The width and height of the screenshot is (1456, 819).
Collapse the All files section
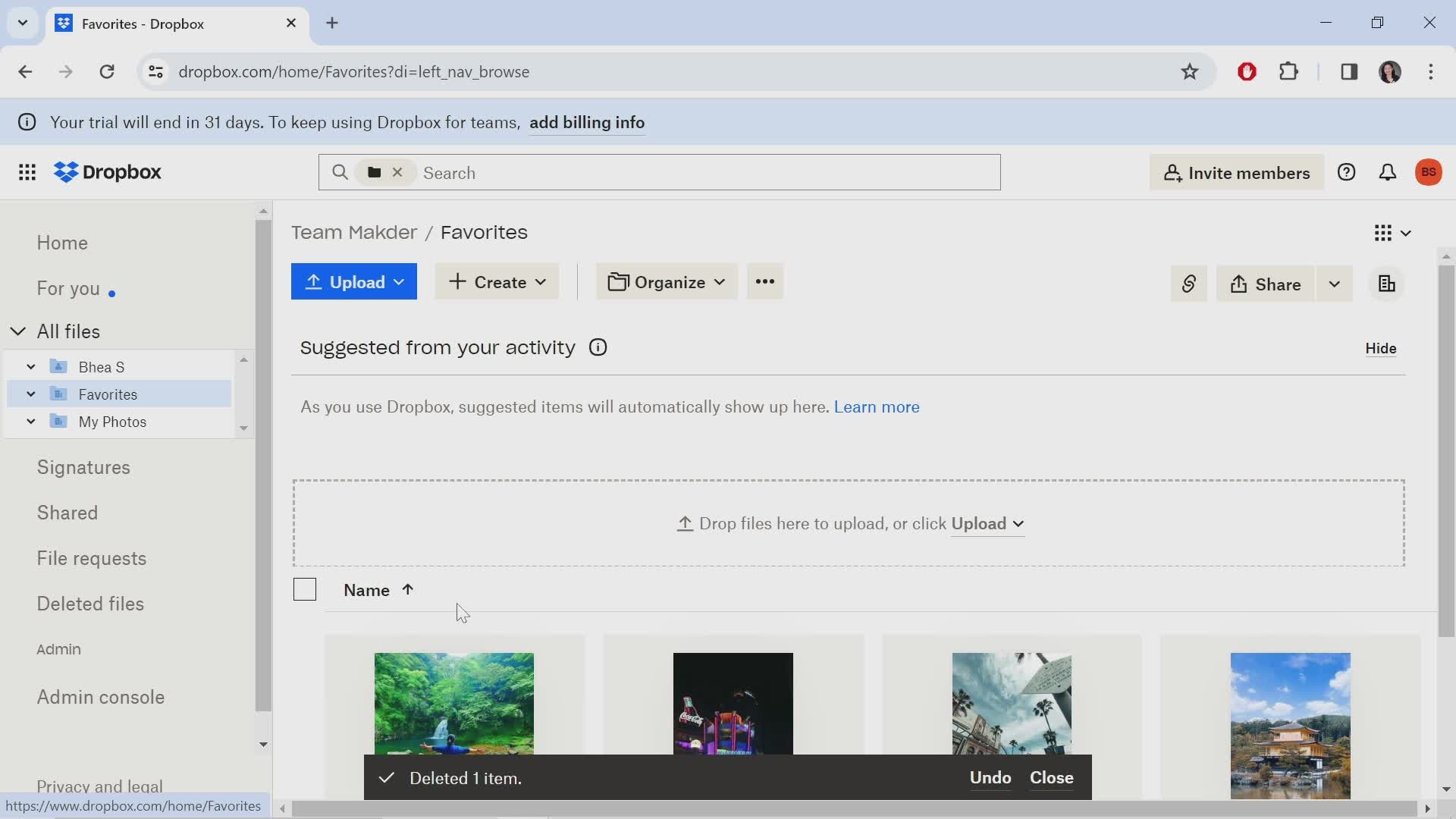coord(18,332)
